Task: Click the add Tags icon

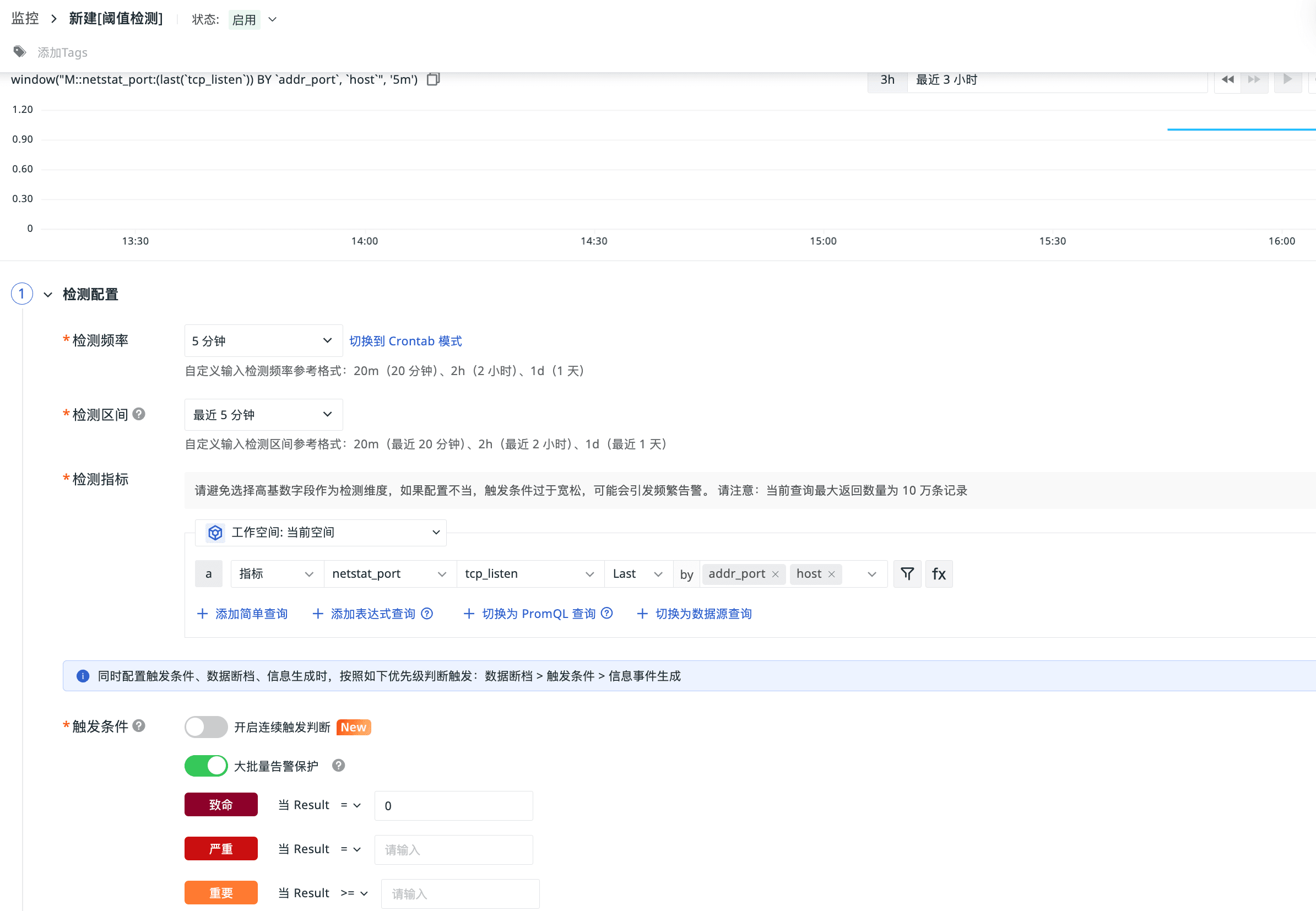Action: (x=20, y=52)
